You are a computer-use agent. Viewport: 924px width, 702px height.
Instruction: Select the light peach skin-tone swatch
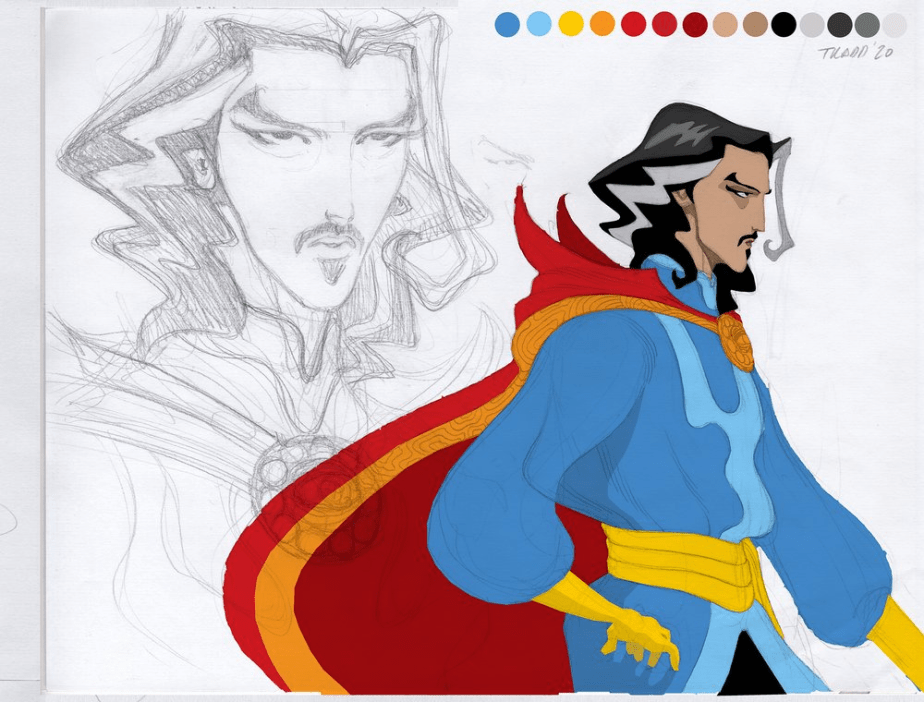coord(726,24)
